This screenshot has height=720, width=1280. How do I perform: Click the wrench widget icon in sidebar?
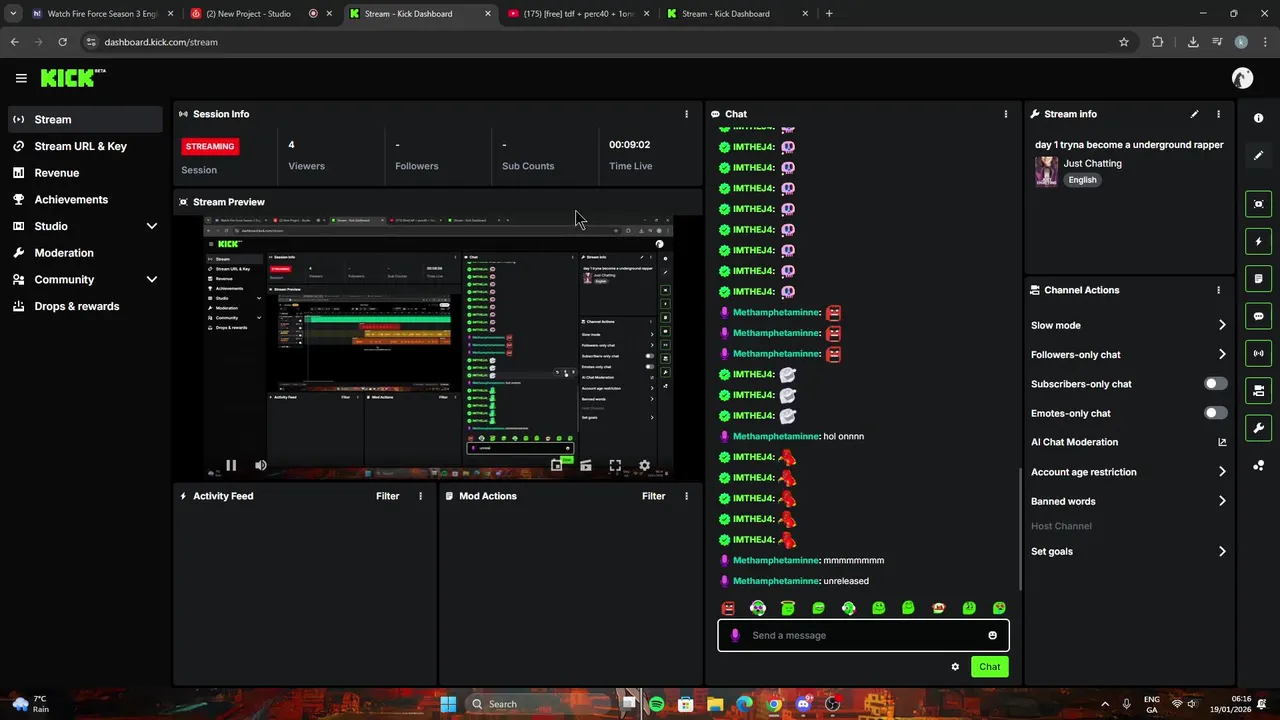pos(1258,428)
